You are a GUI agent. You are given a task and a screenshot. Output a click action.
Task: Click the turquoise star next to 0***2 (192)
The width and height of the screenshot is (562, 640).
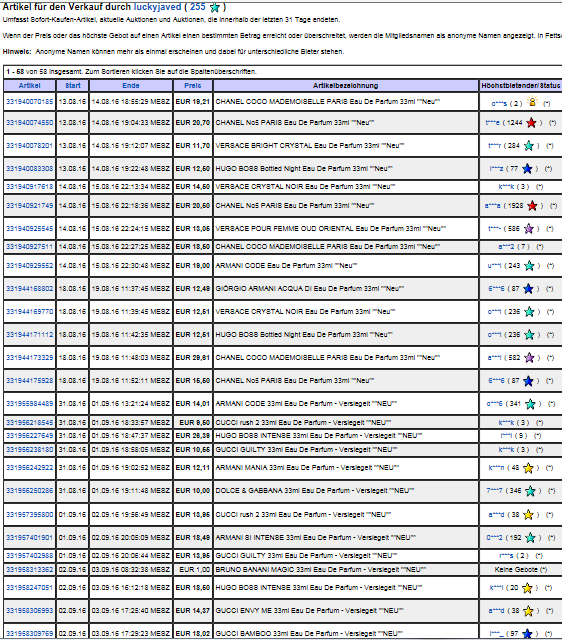tap(530, 538)
